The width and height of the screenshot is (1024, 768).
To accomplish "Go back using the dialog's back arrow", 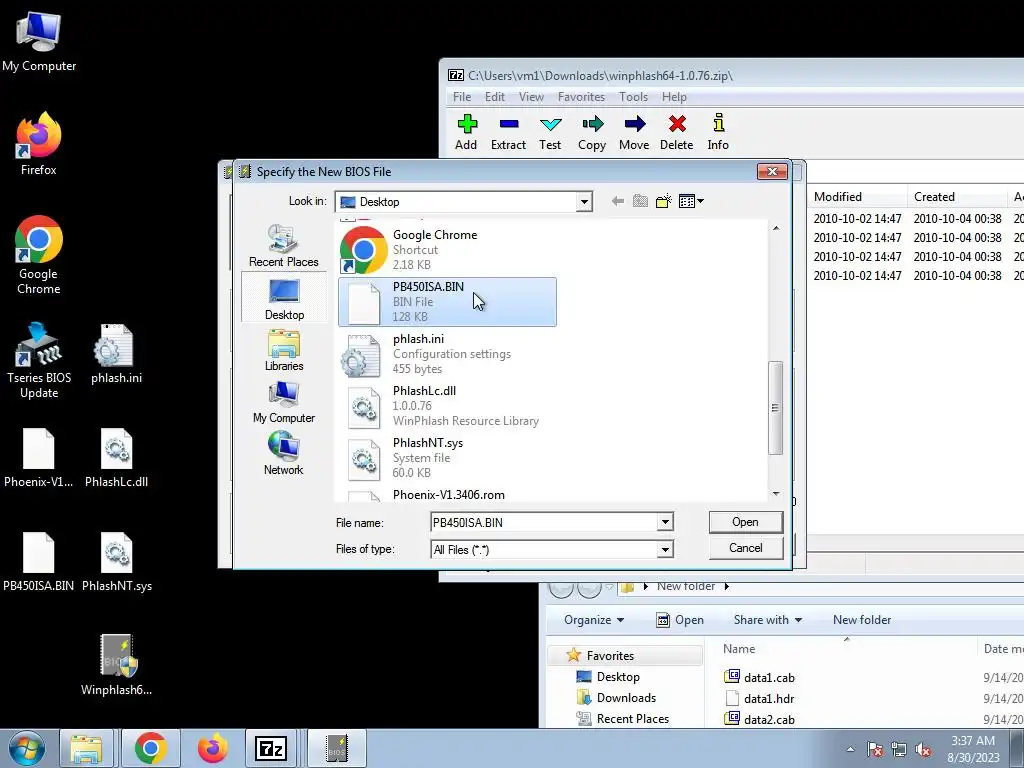I will pos(617,201).
